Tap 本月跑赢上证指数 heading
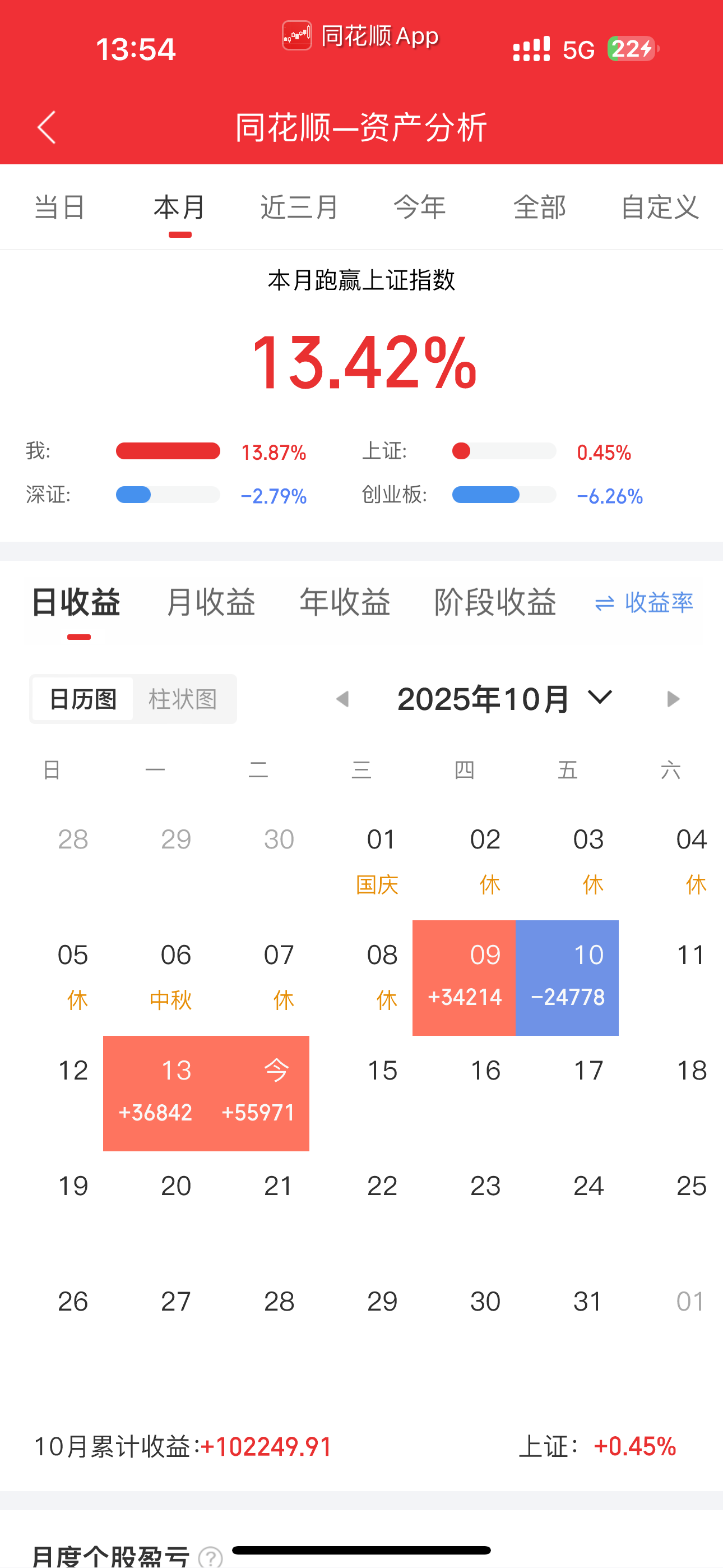 [x=361, y=280]
